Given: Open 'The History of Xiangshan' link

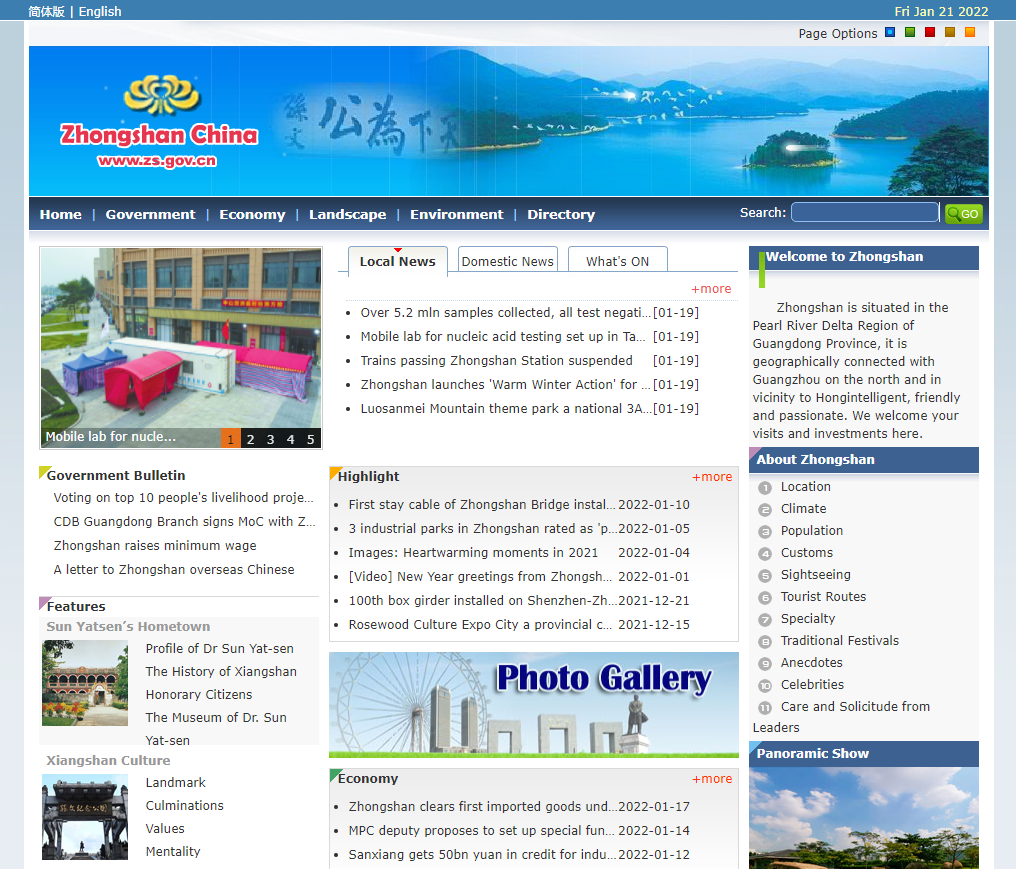Looking at the screenshot, I should (x=221, y=671).
